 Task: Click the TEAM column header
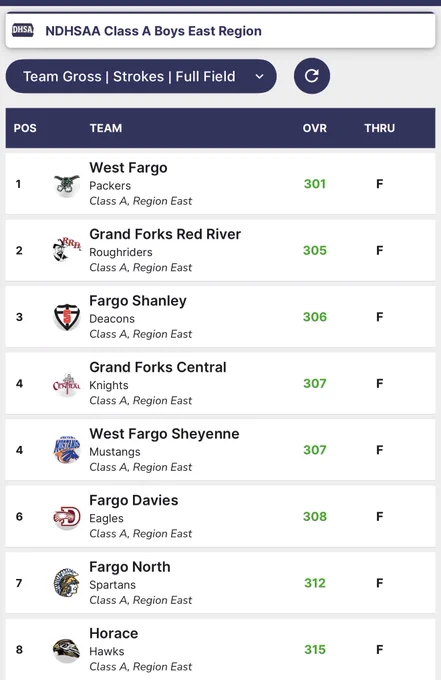click(106, 128)
